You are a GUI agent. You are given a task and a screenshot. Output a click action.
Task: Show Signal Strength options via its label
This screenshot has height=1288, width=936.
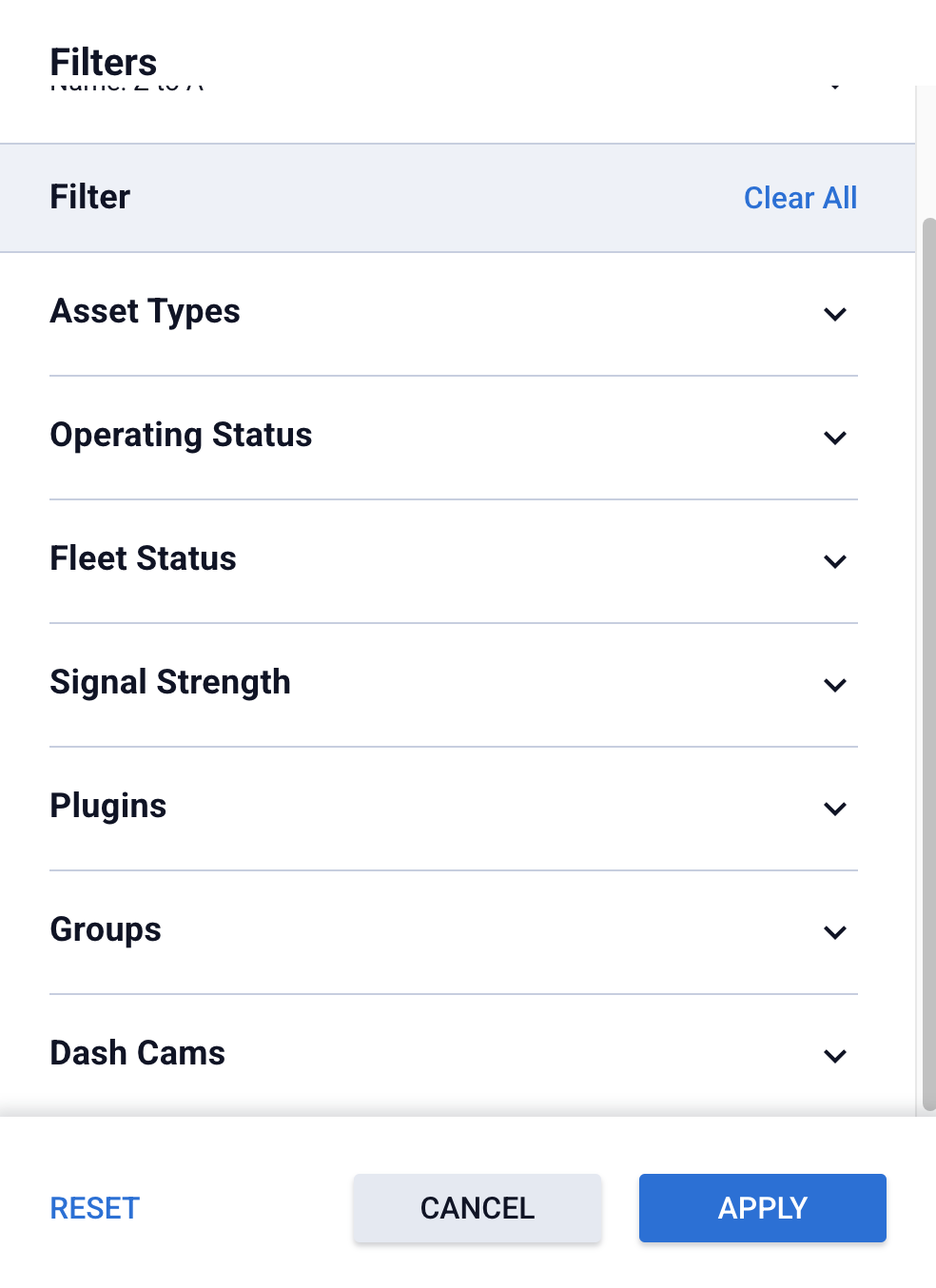point(170,683)
